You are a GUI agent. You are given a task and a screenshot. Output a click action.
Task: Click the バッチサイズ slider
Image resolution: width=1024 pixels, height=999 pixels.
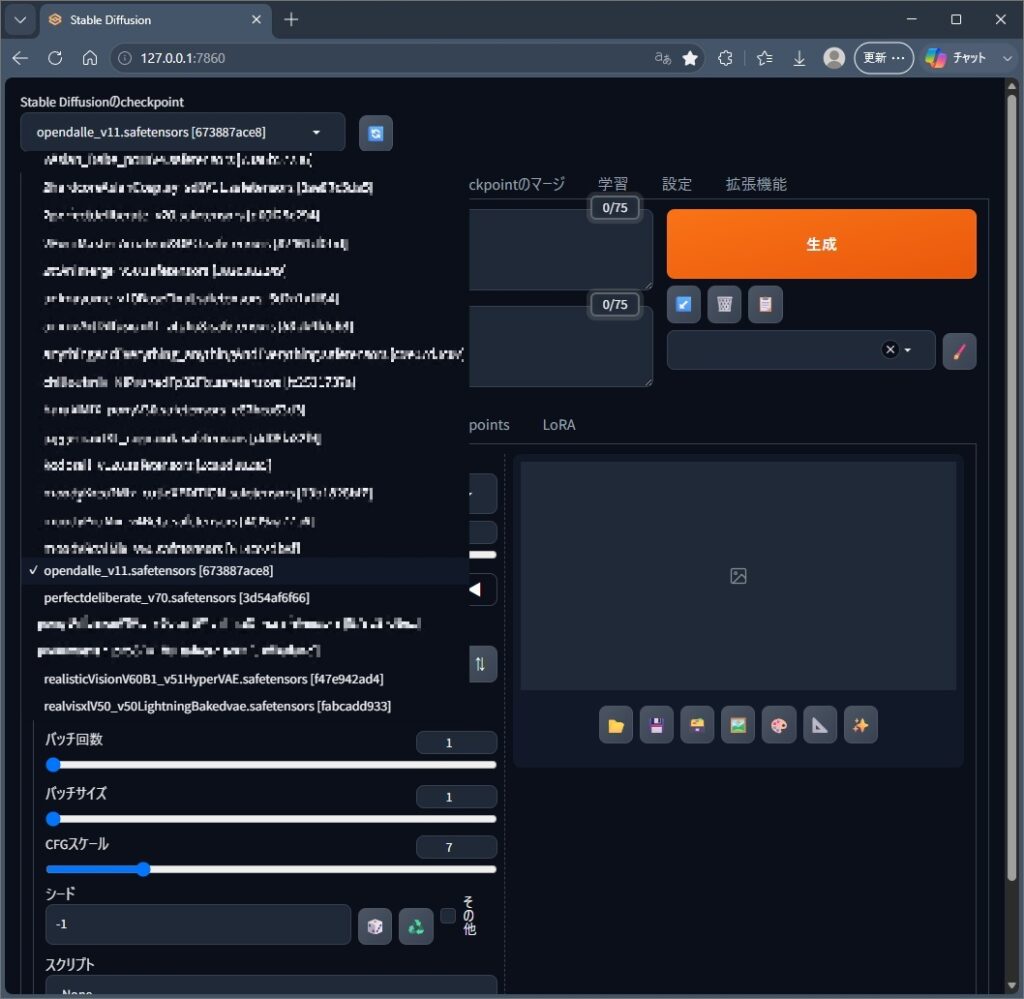point(271,819)
